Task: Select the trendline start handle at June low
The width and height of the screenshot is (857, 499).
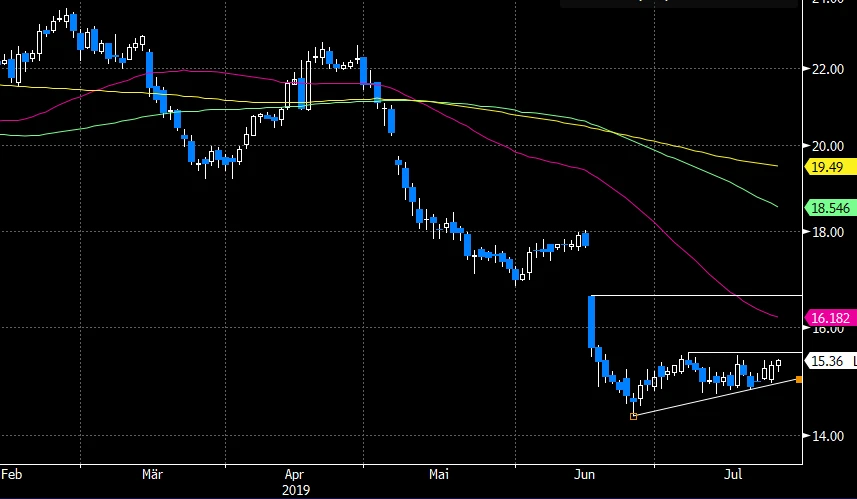Action: 634,416
